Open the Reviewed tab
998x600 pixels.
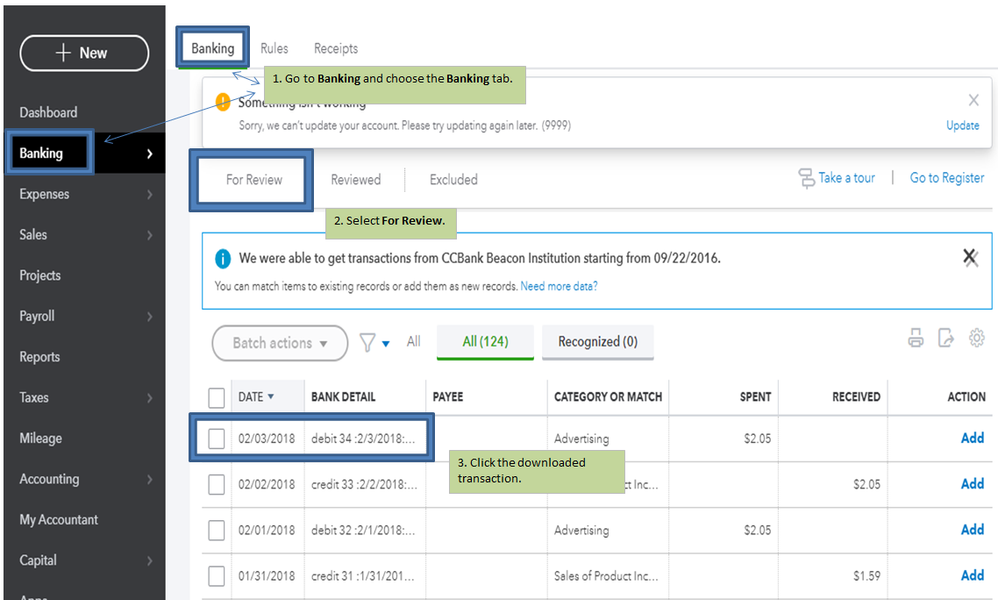(356, 180)
